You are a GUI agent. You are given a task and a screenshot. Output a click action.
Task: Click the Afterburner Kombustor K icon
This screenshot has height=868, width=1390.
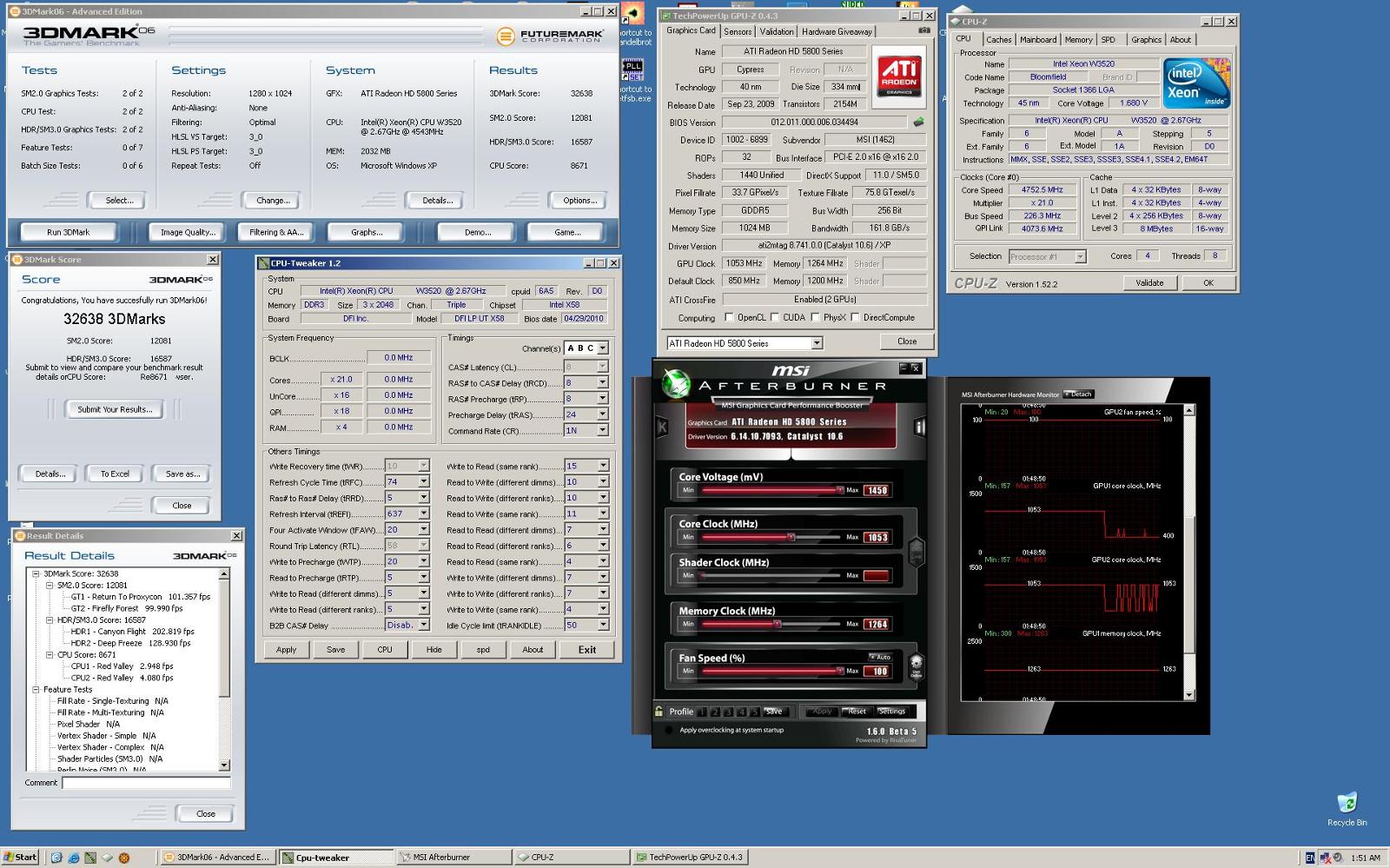click(661, 426)
